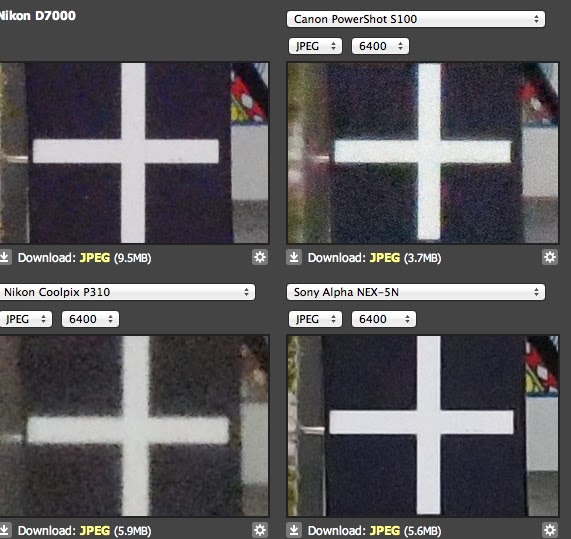571x539 pixels.
Task: Open the Sony Alpha NEX-5N camera dropdown
Action: pyautogui.click(x=416, y=292)
